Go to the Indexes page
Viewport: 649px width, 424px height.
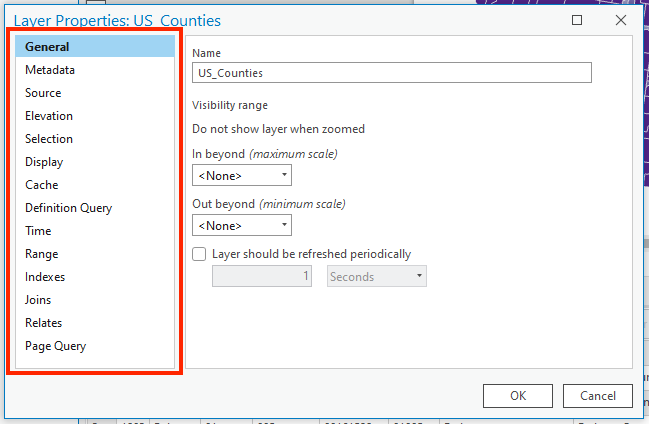pyautogui.click(x=95, y=277)
